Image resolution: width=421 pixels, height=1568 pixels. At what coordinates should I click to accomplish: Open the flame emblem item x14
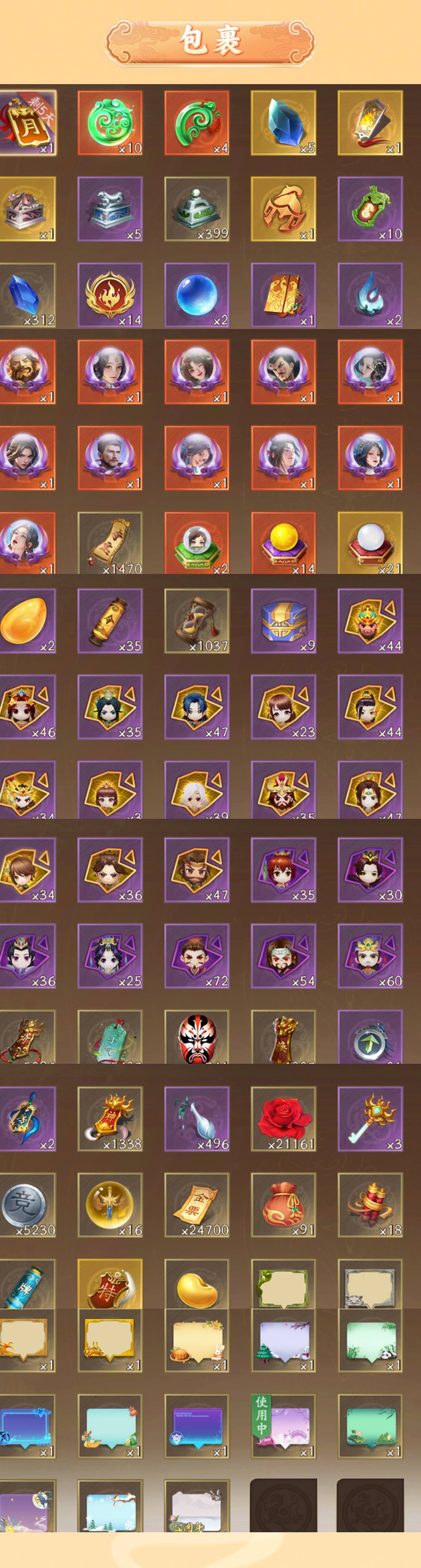pos(110,295)
